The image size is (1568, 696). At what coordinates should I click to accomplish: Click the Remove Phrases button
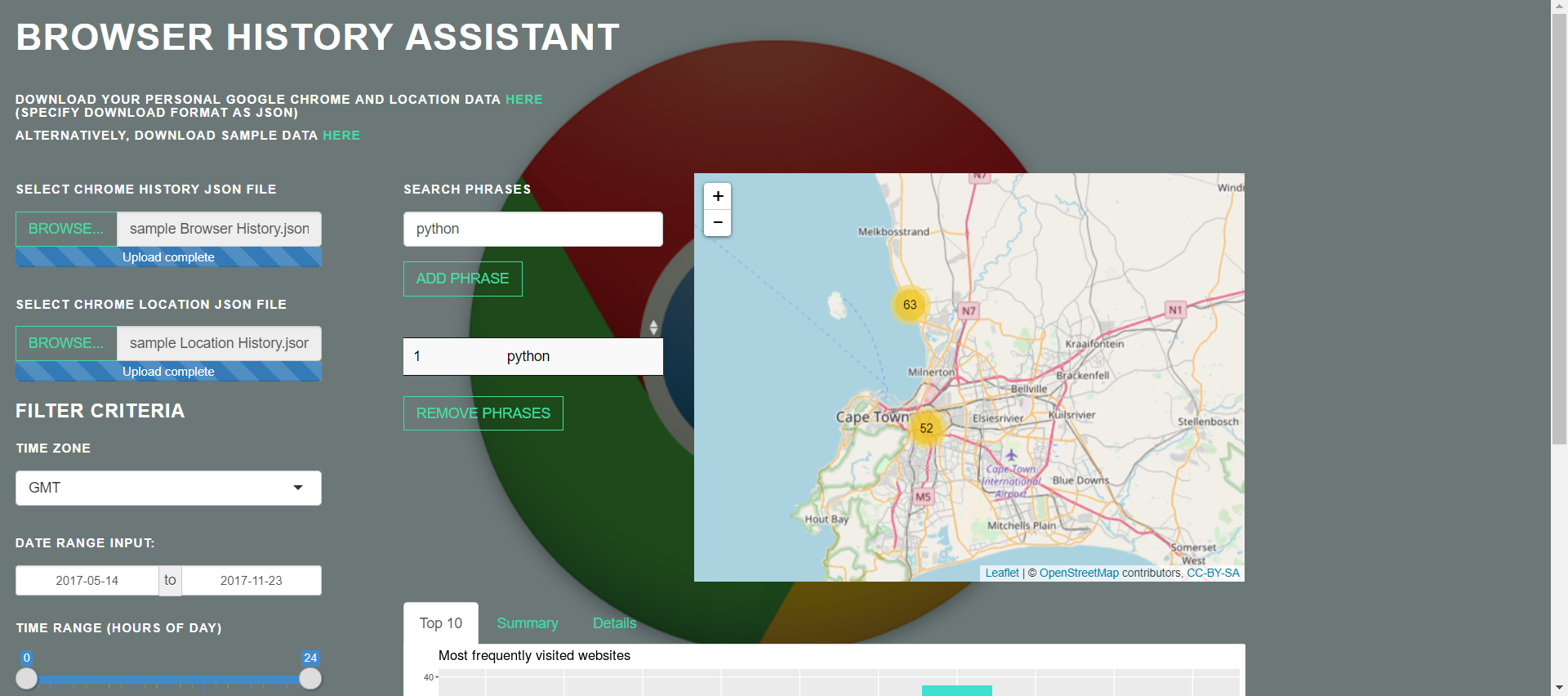(483, 413)
